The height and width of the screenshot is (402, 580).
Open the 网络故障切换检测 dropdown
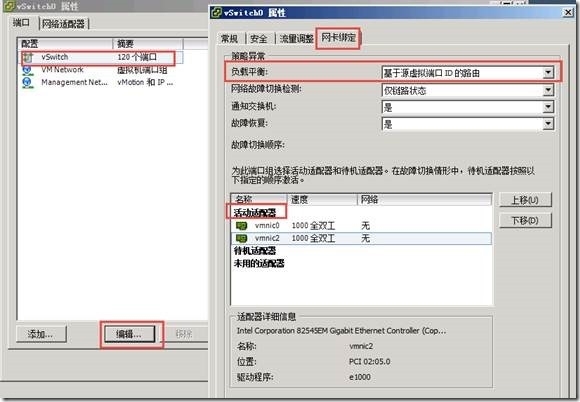[549, 90]
